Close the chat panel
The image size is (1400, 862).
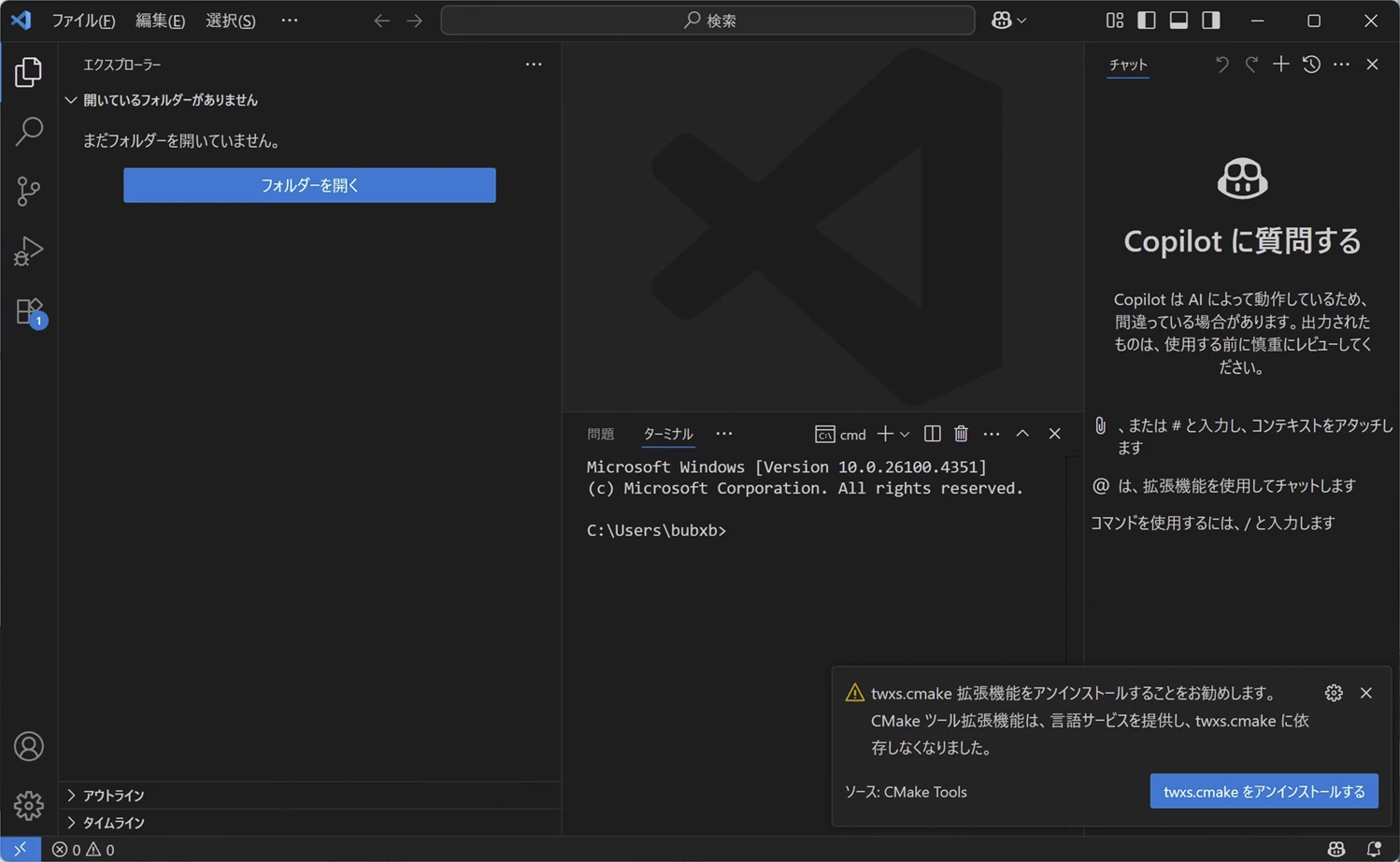1372,65
